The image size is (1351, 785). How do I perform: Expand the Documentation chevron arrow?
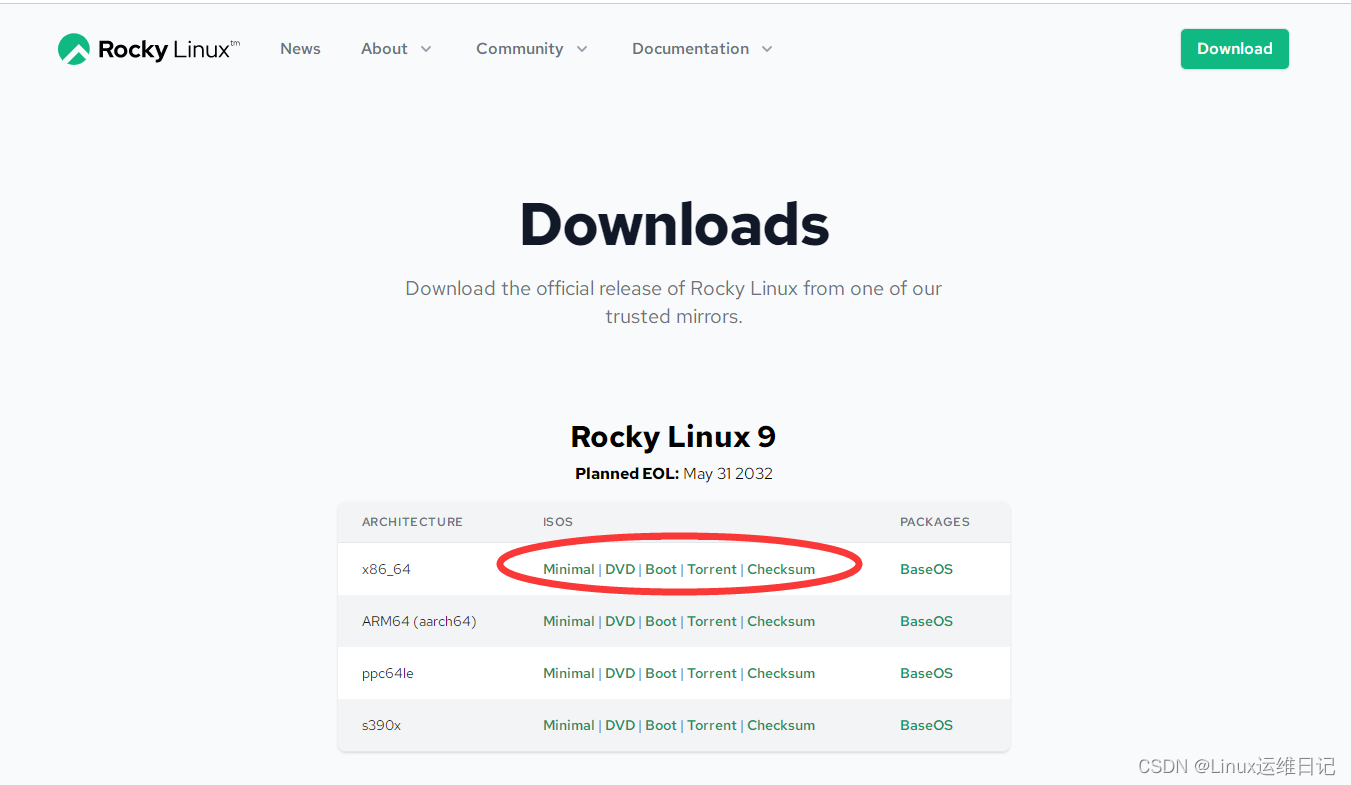click(x=767, y=49)
